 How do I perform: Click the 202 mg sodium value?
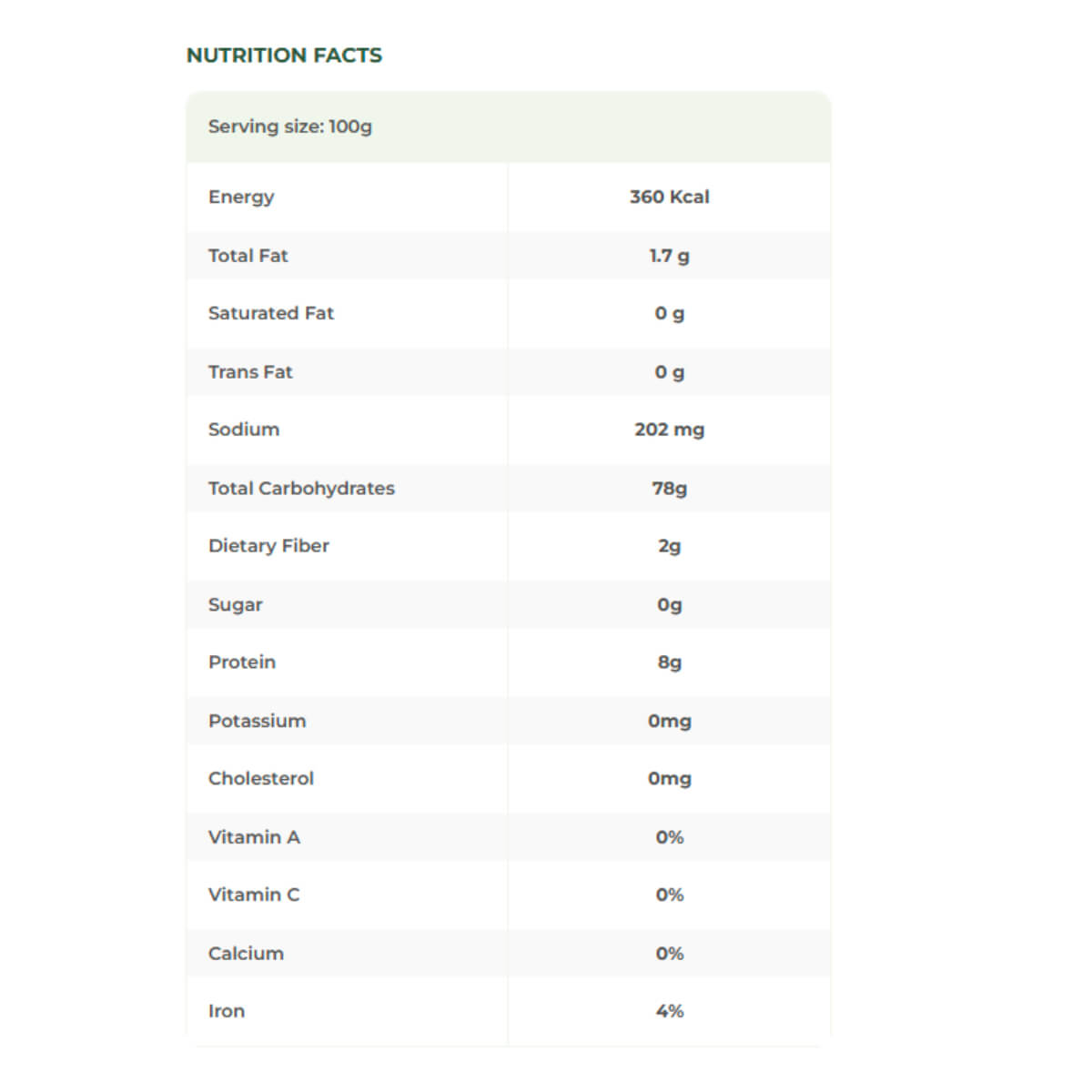[669, 430]
